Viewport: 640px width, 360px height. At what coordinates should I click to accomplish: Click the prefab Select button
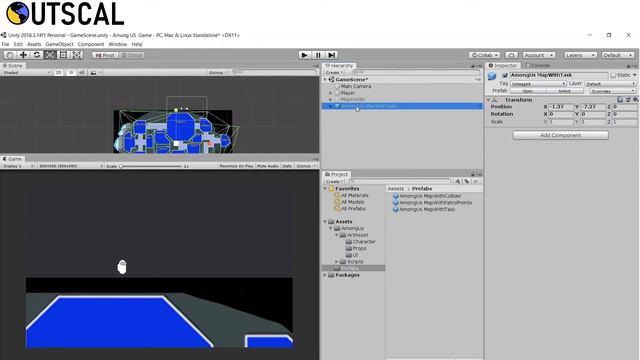click(564, 91)
